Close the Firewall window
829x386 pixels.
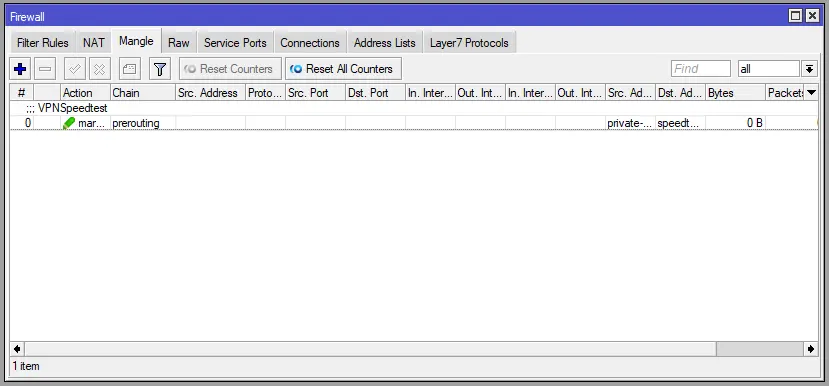pos(813,16)
